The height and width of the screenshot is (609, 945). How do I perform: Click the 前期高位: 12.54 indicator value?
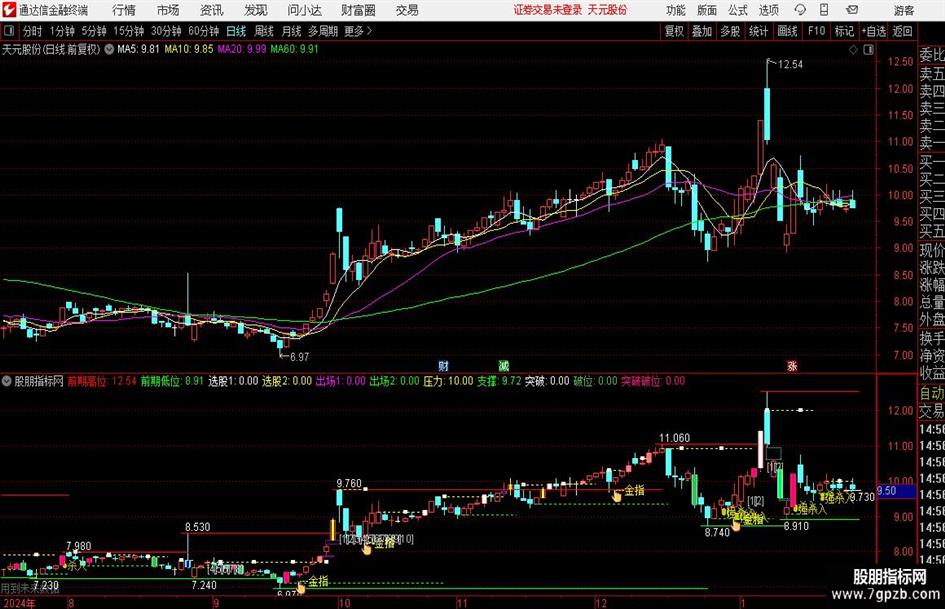[102, 381]
